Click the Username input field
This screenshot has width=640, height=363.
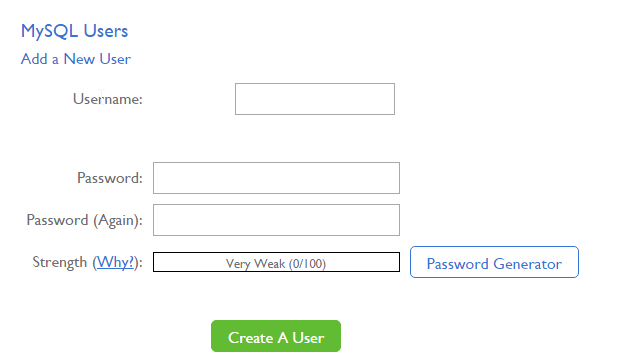tap(315, 99)
